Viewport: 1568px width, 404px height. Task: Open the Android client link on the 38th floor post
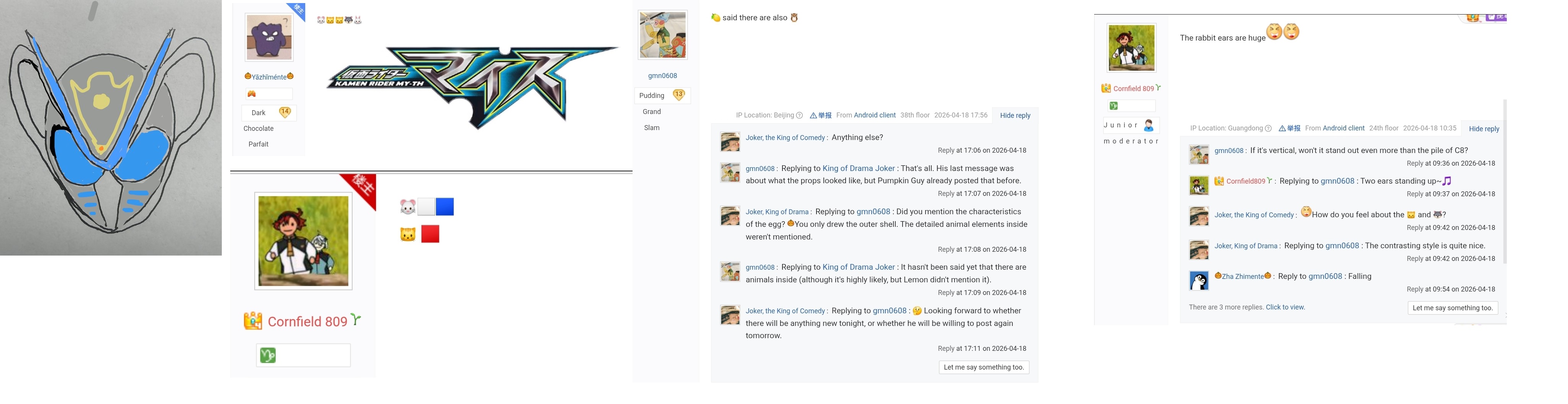pyautogui.click(x=875, y=115)
